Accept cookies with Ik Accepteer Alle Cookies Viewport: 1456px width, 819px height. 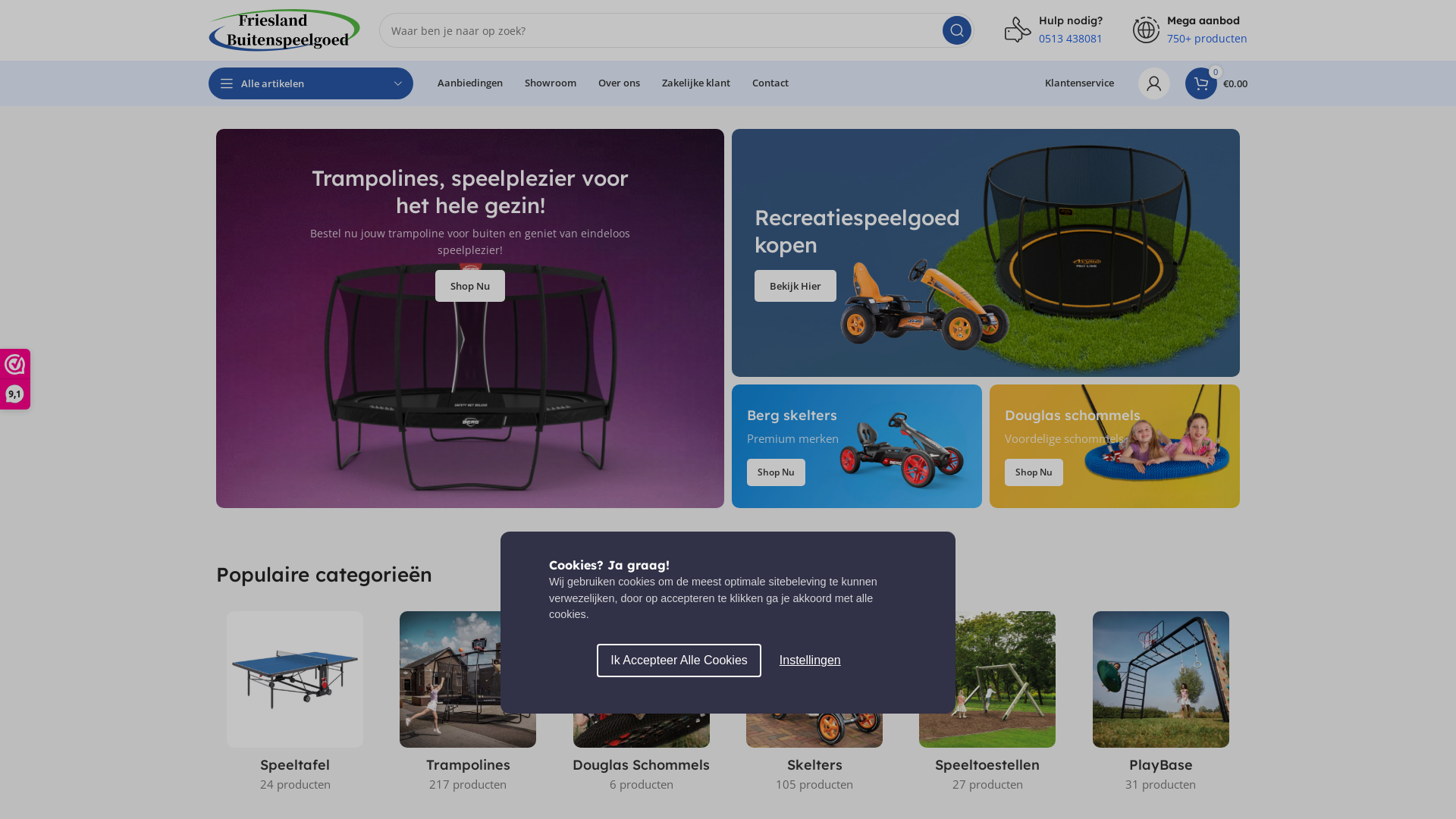click(x=679, y=661)
